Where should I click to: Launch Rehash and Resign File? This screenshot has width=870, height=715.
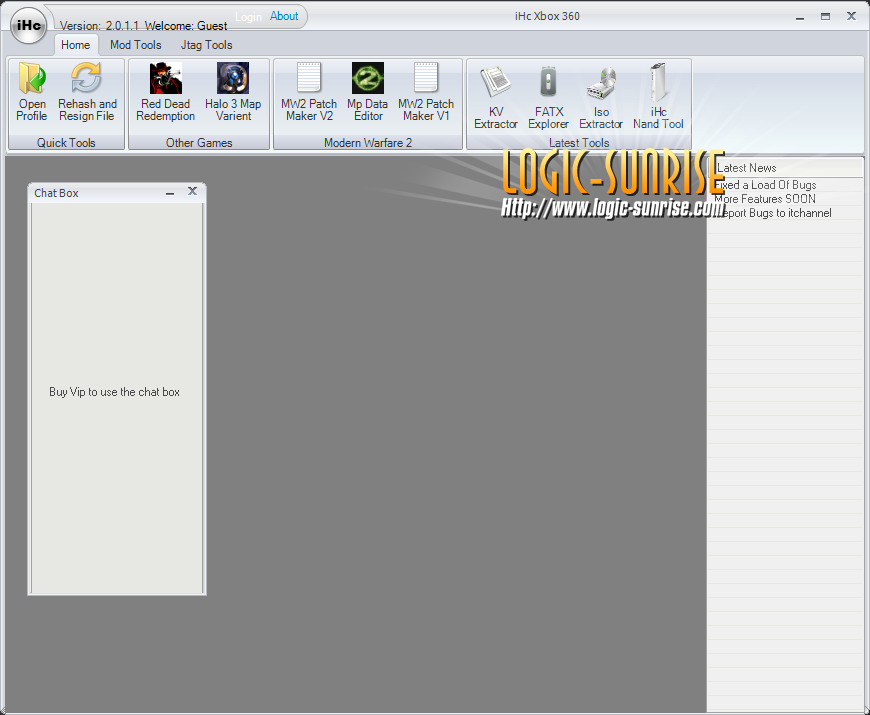coord(87,92)
